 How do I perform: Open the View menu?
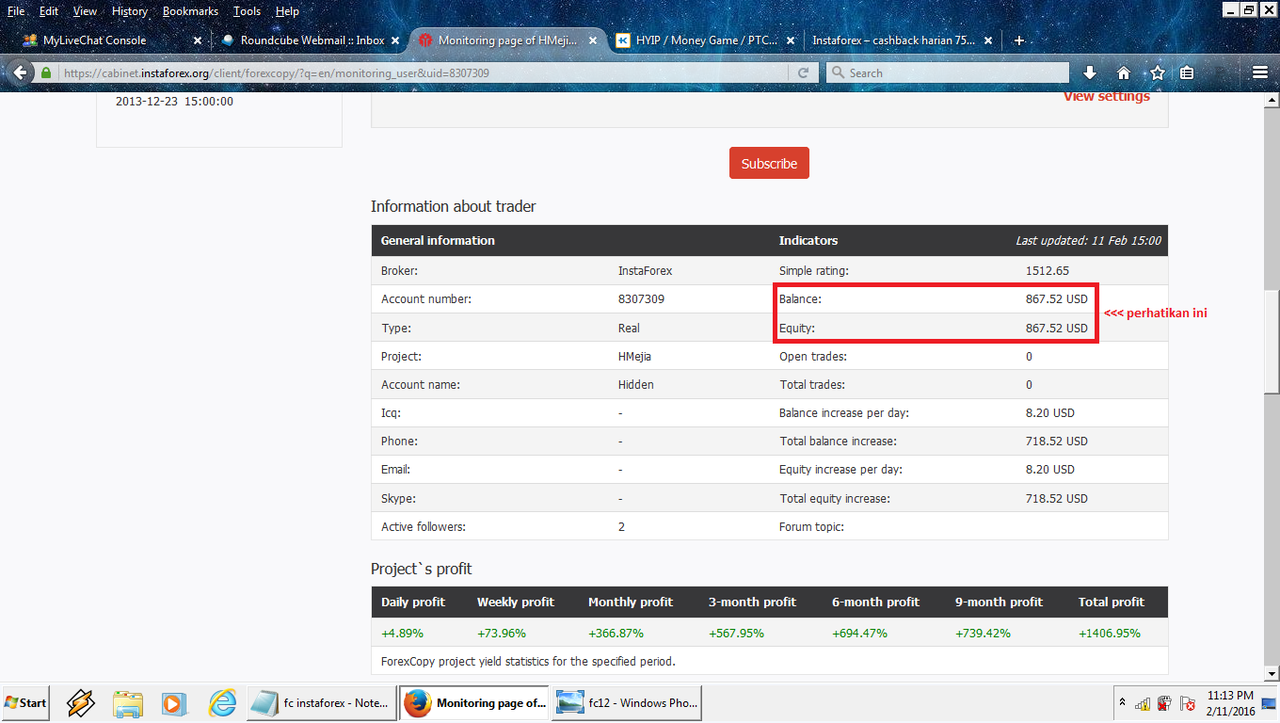(85, 11)
